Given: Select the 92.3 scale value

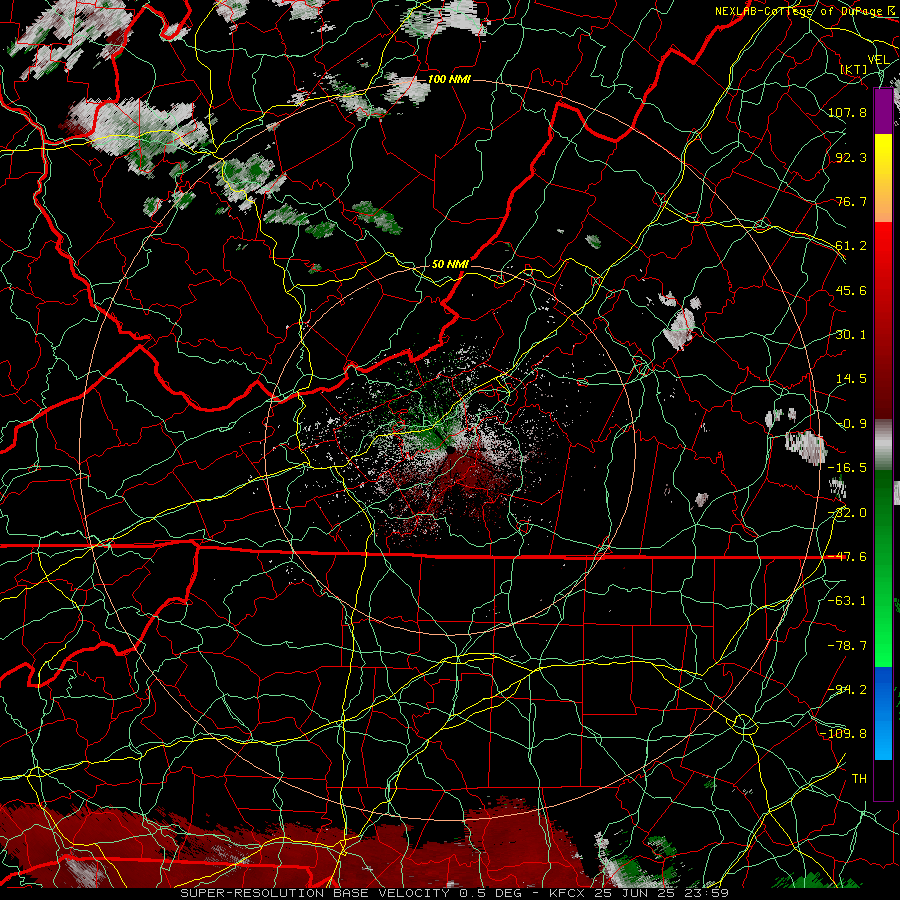Looking at the screenshot, I should click(x=851, y=157).
